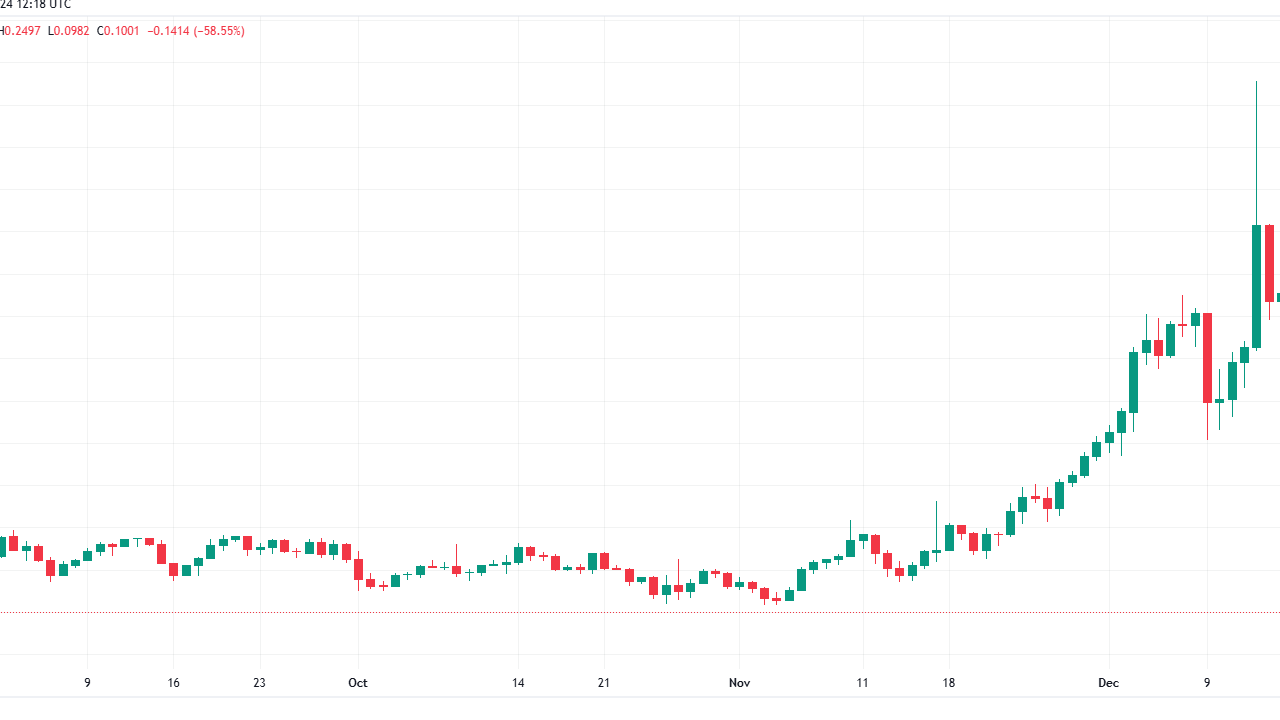Screen dimensions: 1280x720
Task: Click the '11' date label on the time axis
Action: [x=862, y=683]
